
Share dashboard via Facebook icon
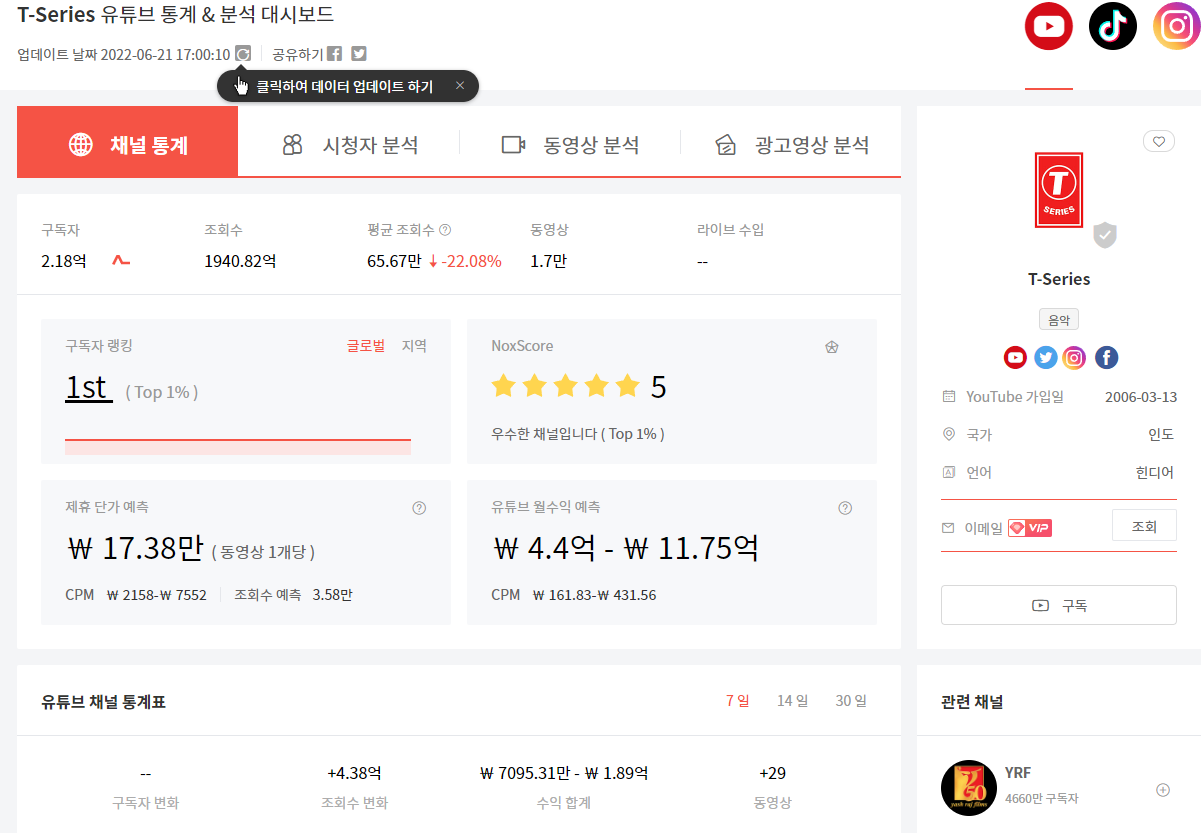pyautogui.click(x=335, y=54)
